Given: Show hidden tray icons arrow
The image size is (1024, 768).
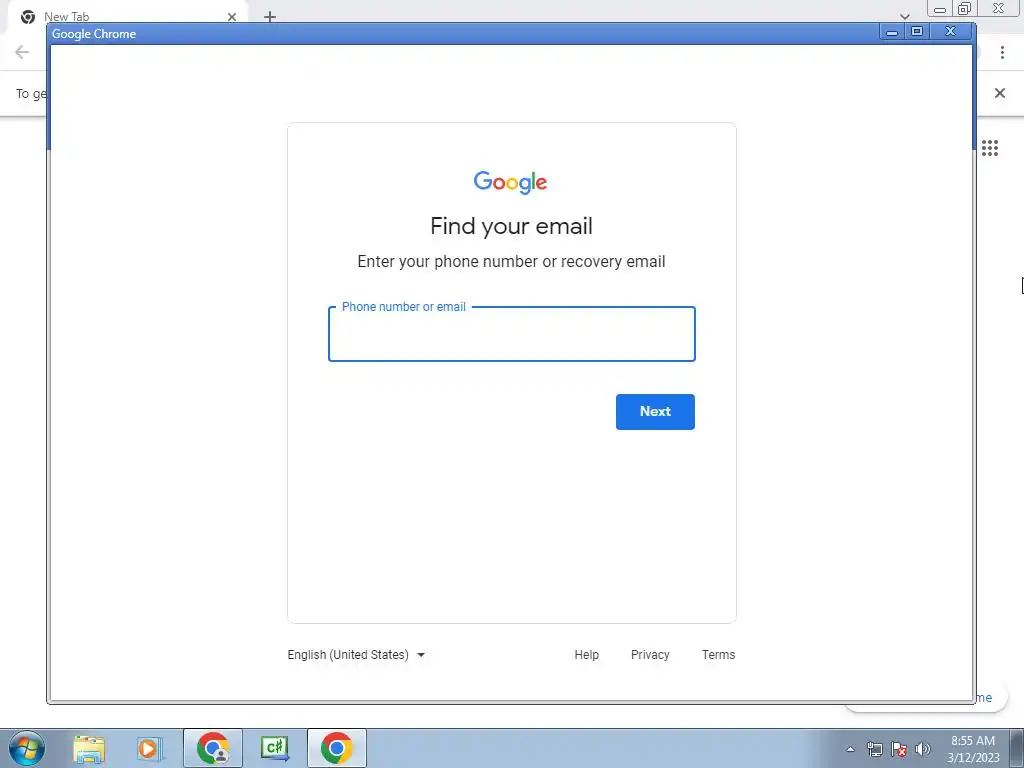Looking at the screenshot, I should click(x=850, y=749).
